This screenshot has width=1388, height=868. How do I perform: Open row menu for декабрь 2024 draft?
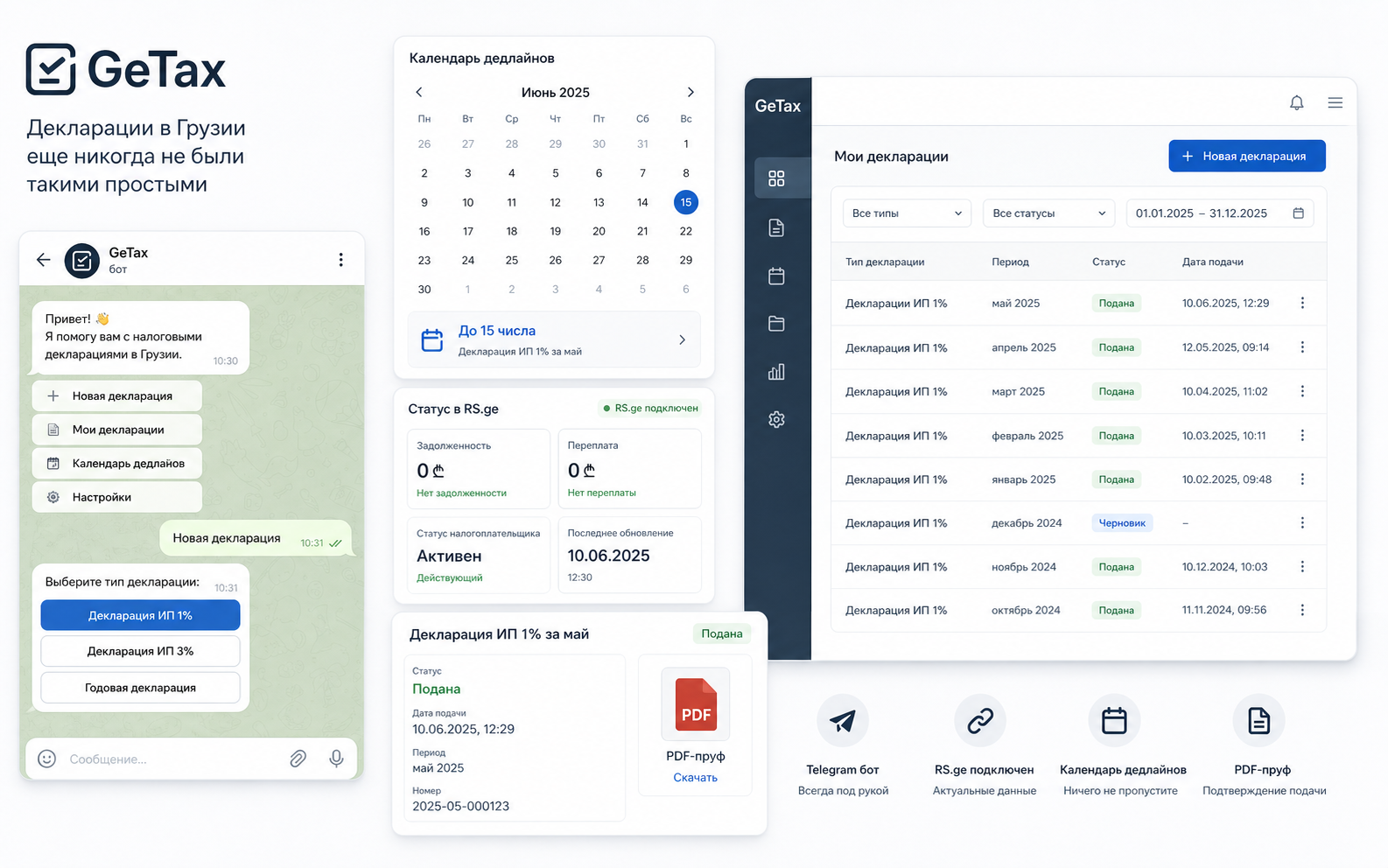point(1302,522)
